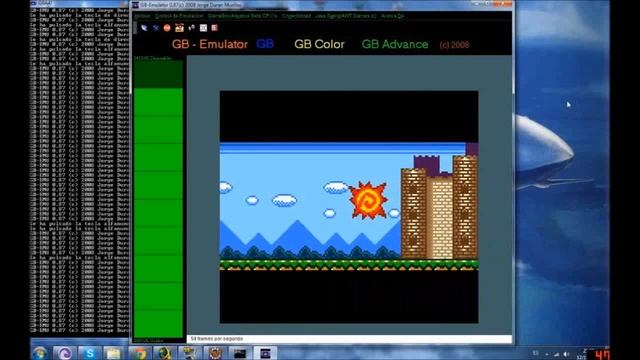
Task: Click the GB Color header label
Action: point(319,44)
